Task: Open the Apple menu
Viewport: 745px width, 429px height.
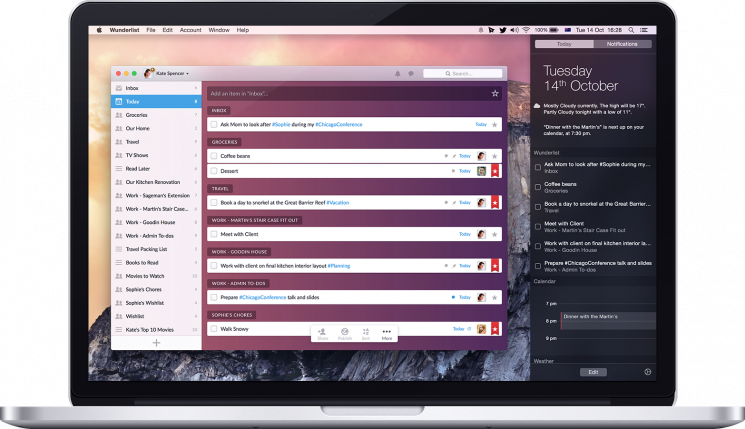Action: 99,30
